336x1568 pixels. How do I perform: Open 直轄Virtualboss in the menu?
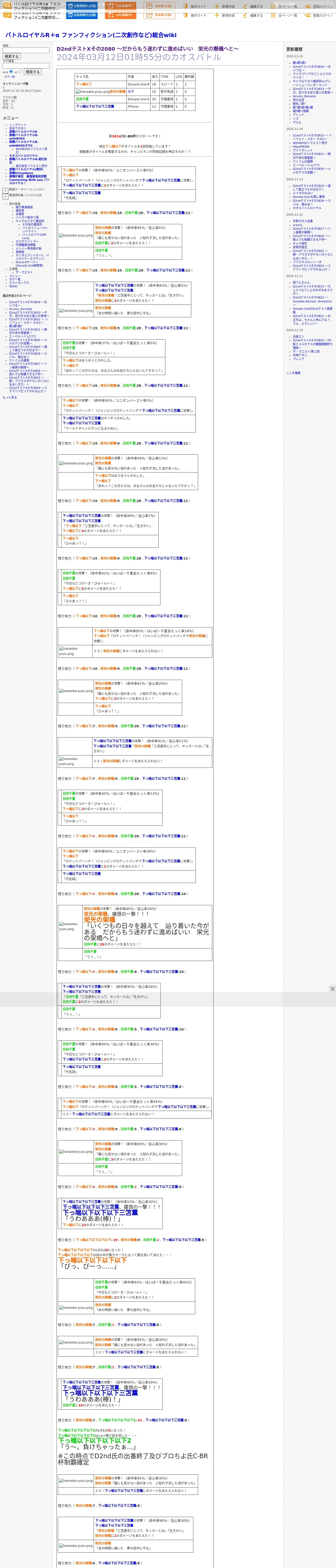21,173
